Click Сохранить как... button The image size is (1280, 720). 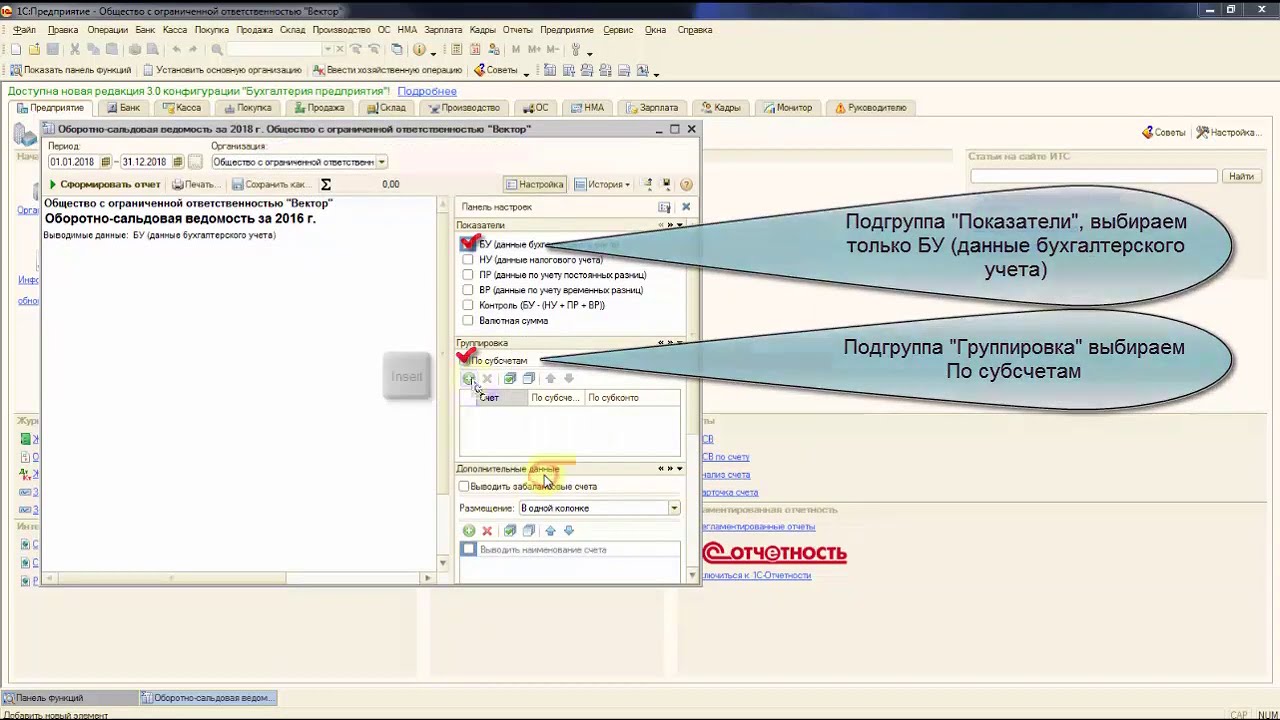click(271, 184)
